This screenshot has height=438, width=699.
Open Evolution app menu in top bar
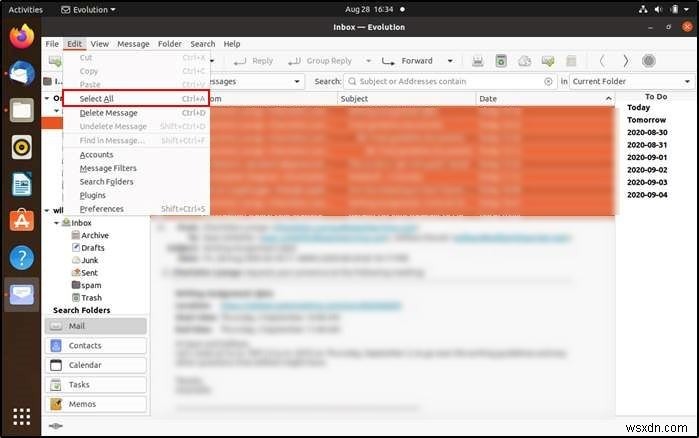(88, 9)
